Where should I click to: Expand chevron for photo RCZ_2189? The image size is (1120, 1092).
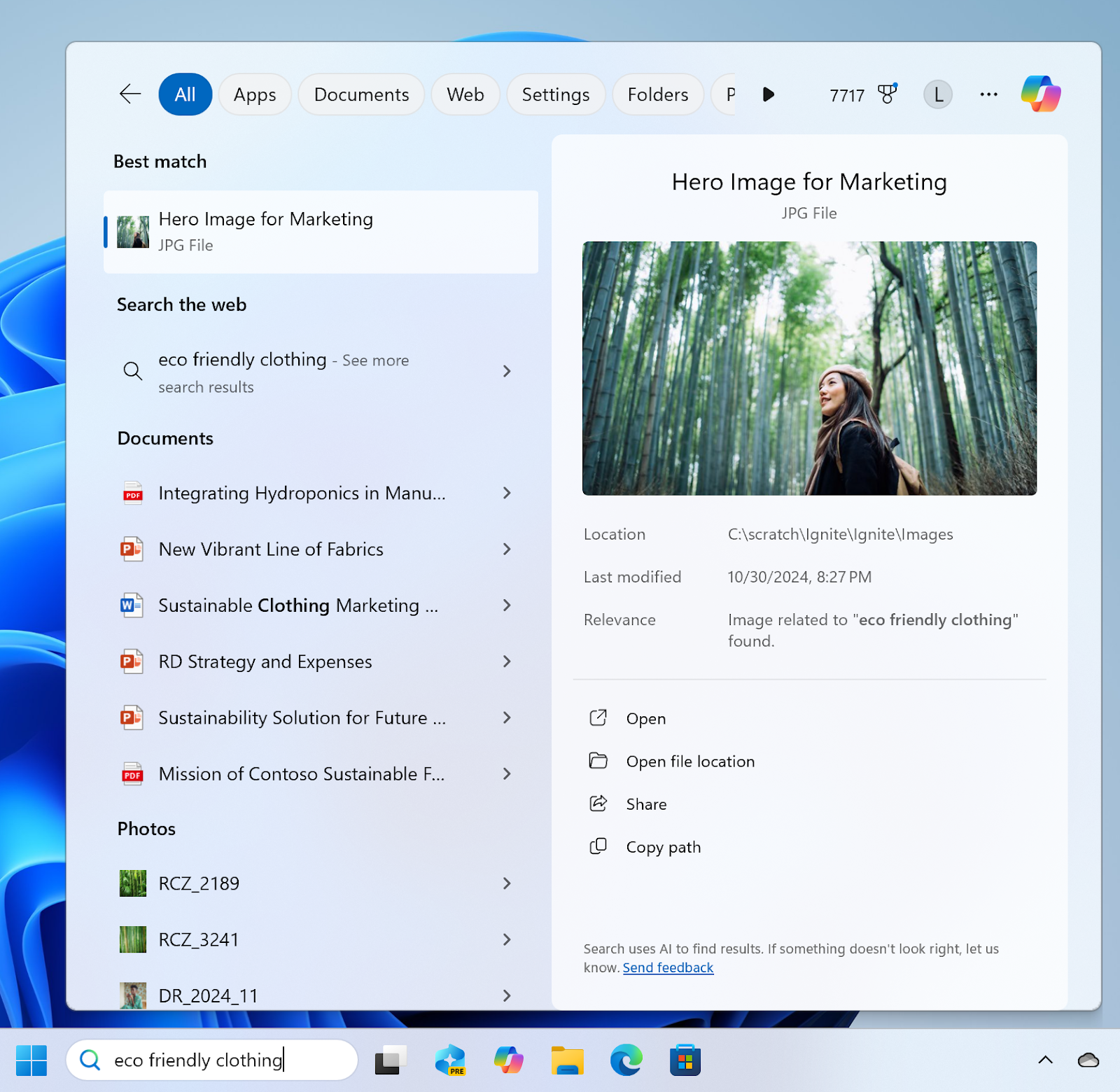[x=507, y=883]
